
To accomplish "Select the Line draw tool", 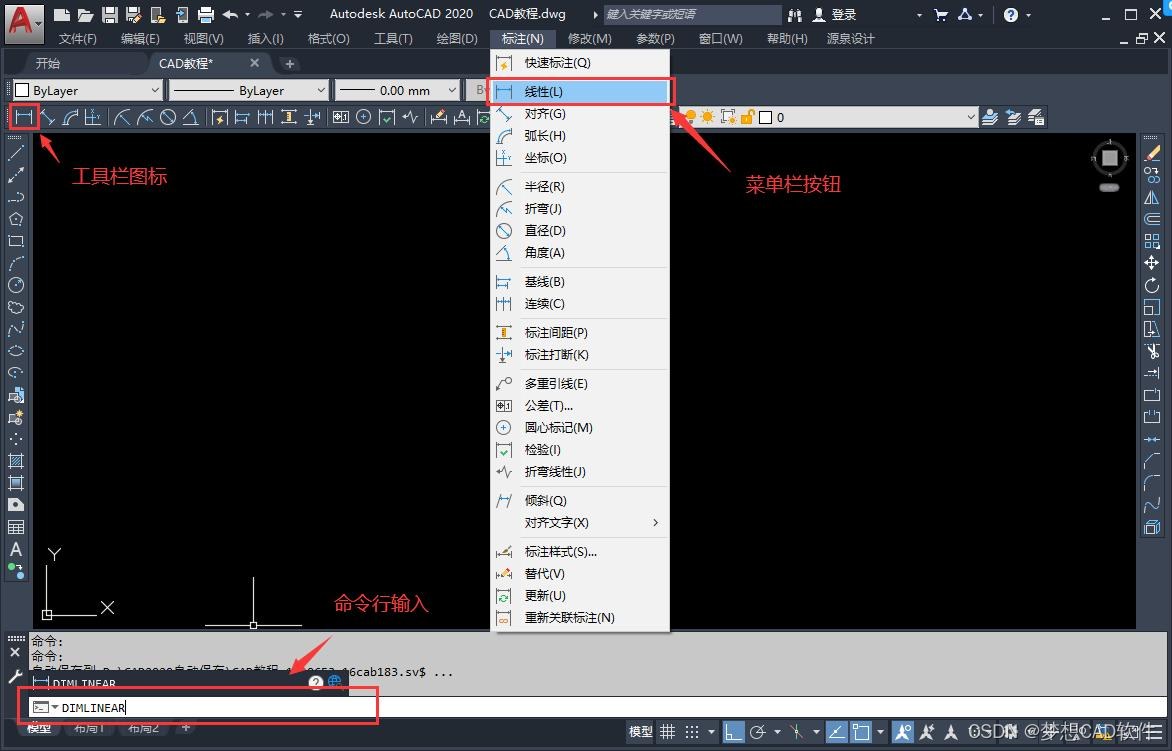I will coord(16,153).
